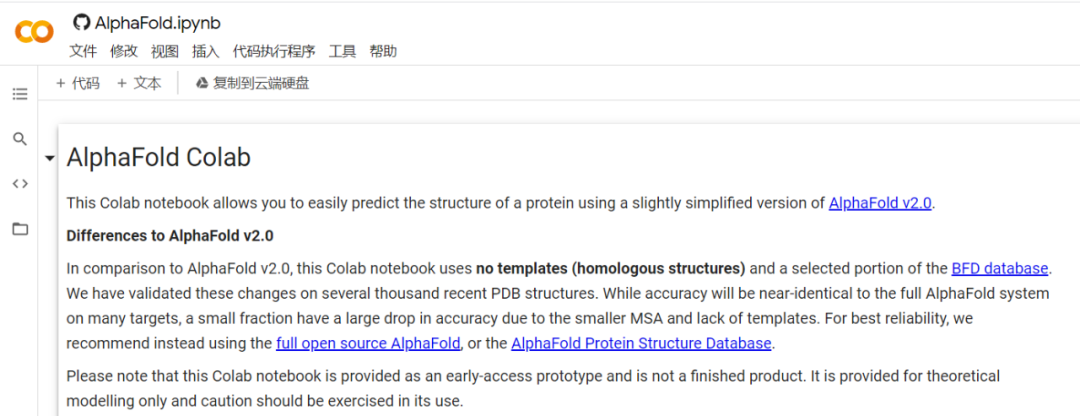Open the 视图 menu

pyautogui.click(x=165, y=52)
